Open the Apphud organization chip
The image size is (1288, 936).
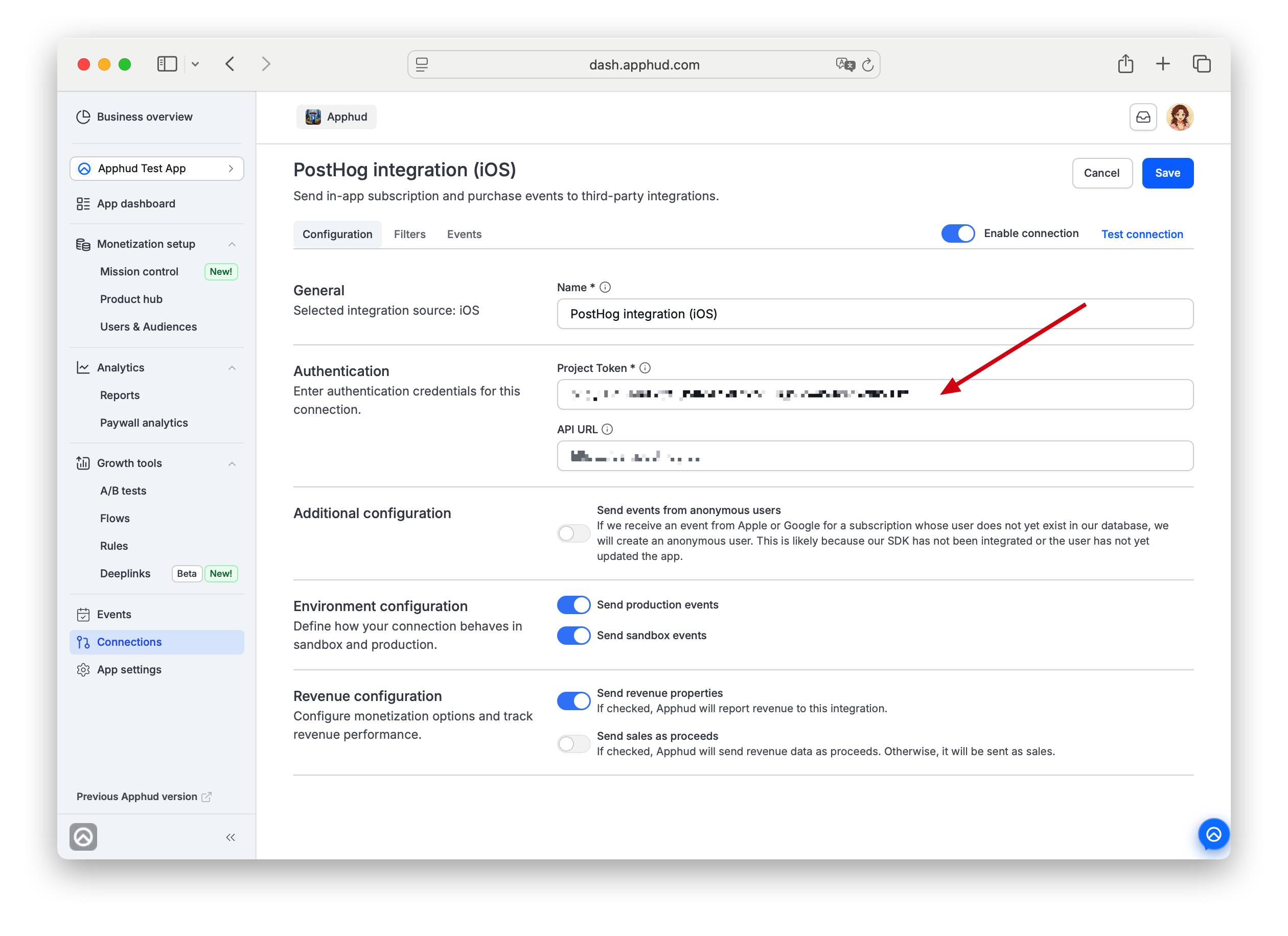click(336, 117)
